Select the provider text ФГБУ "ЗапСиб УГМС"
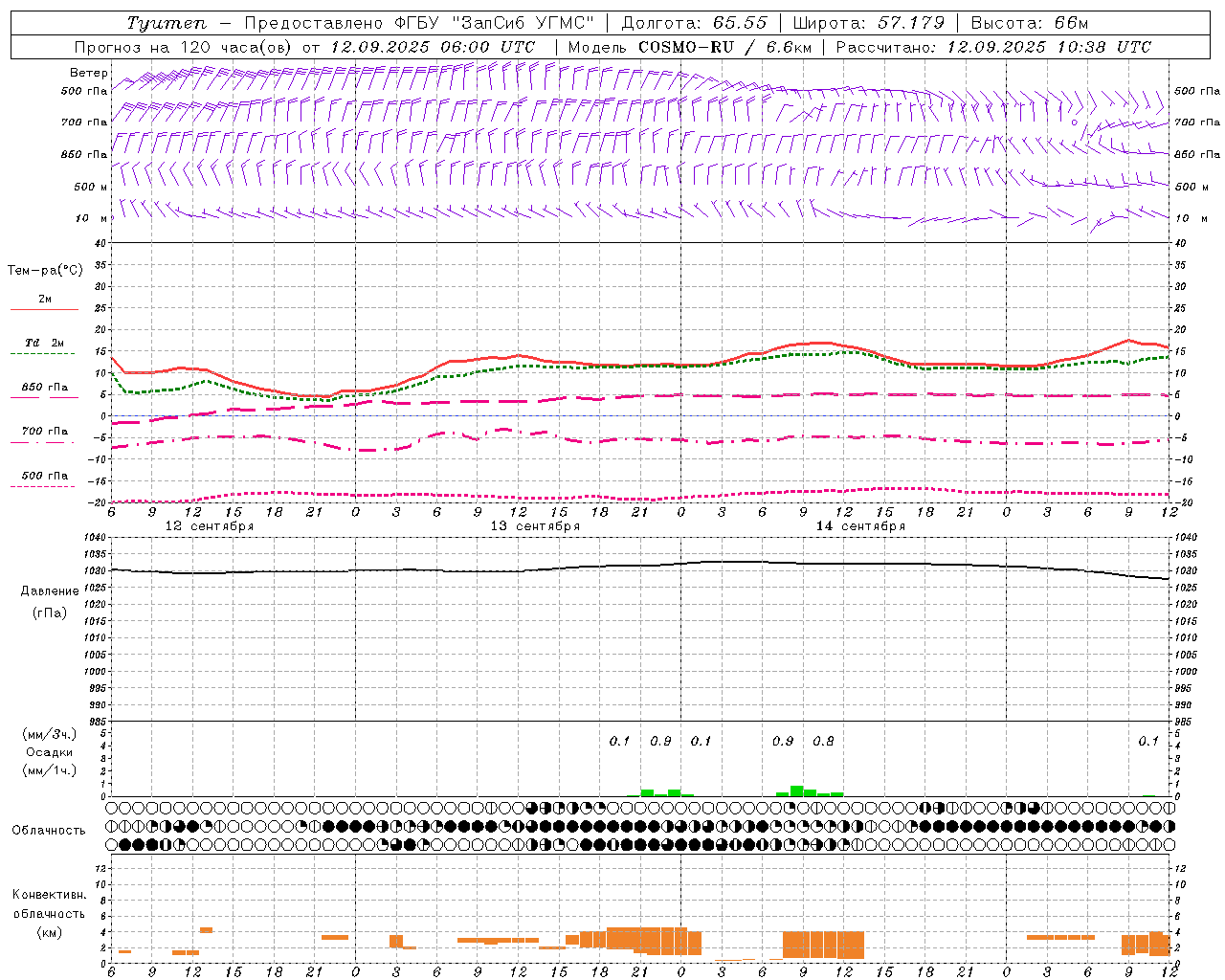This screenshot has width=1225, height=980. click(x=495, y=23)
